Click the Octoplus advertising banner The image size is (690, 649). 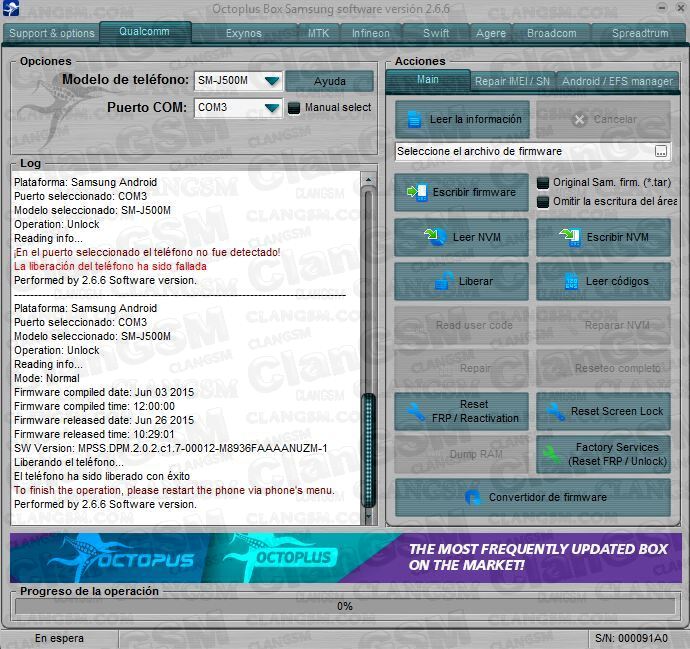[345, 557]
